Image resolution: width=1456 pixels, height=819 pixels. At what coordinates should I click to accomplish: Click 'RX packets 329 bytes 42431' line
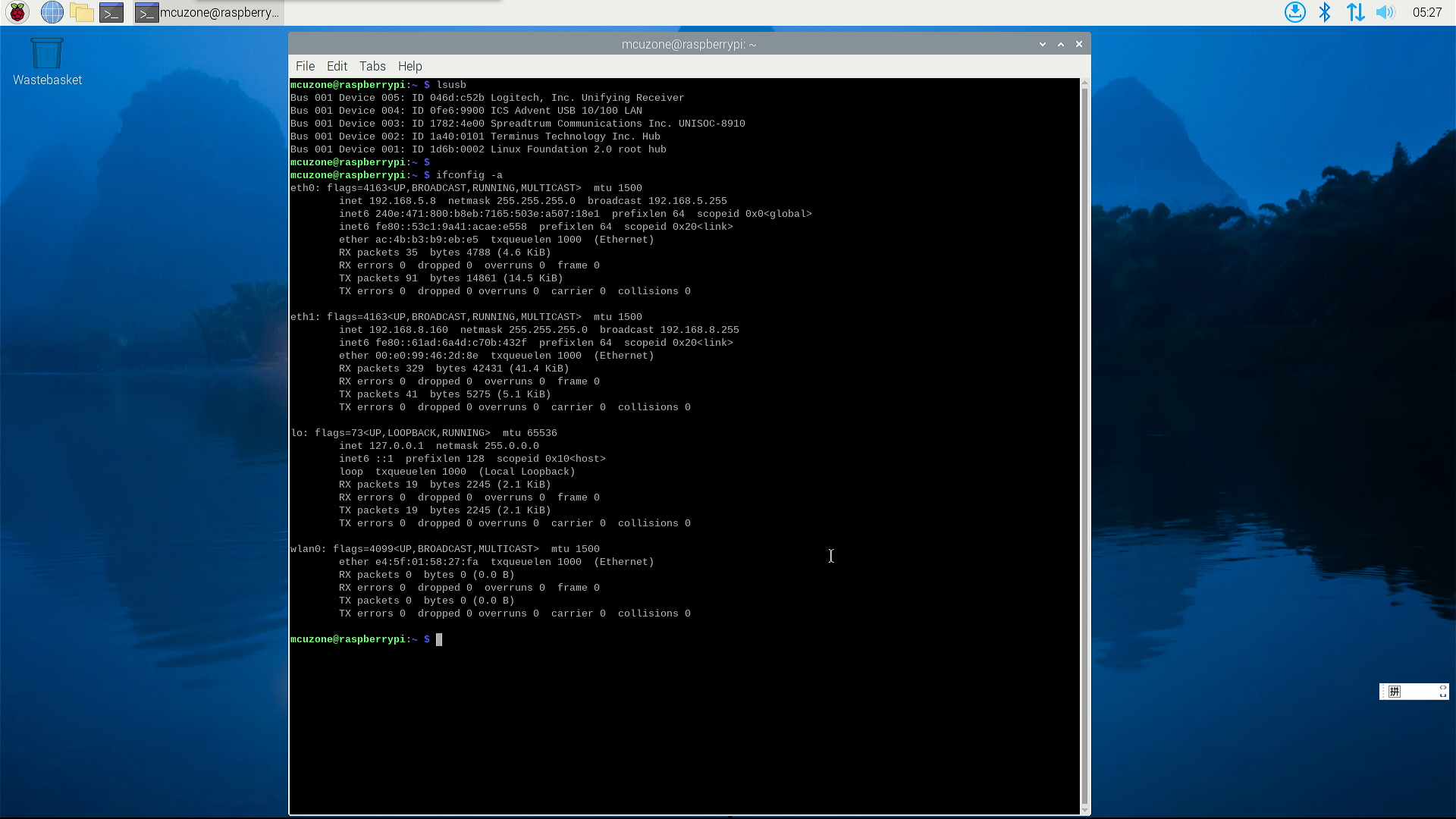point(454,369)
